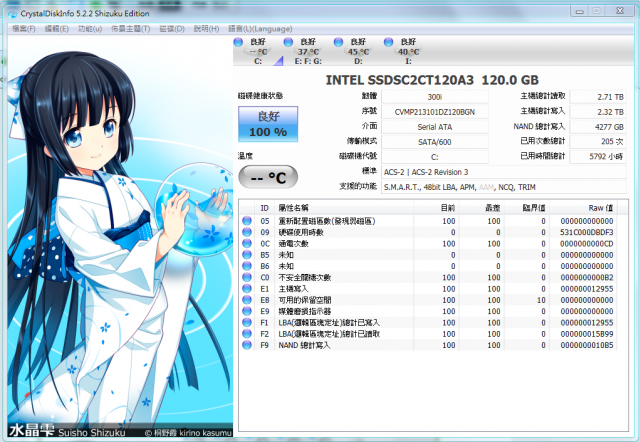Click the 良好 100 % health status button

tap(268, 124)
